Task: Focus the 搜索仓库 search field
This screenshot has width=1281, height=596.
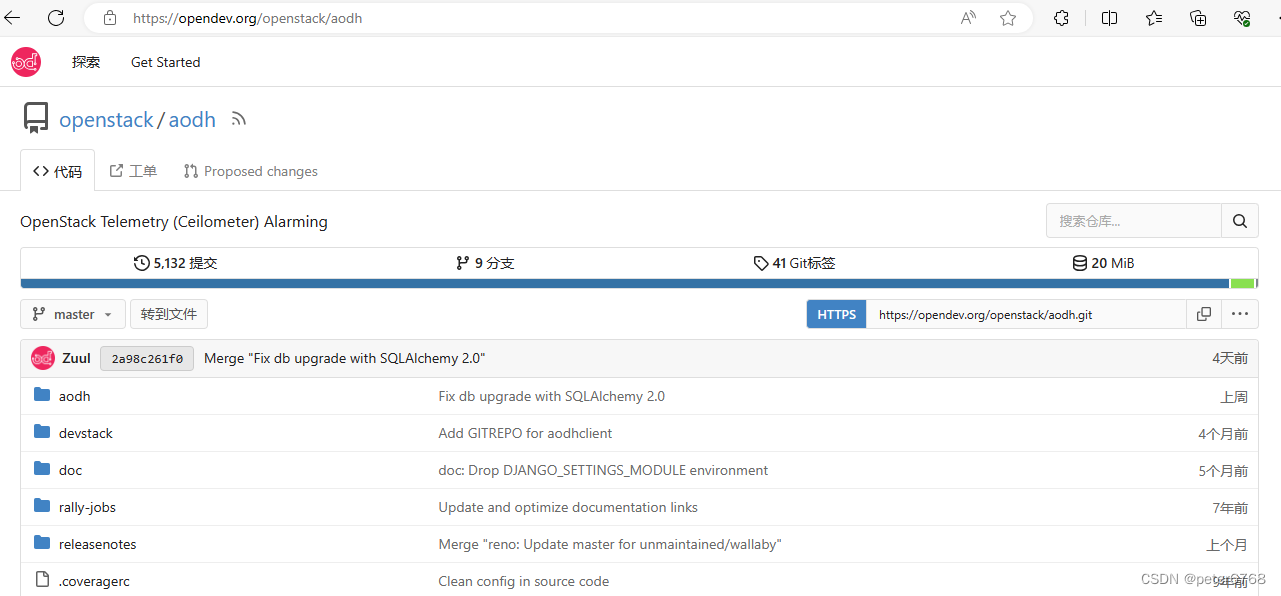Action: (x=1134, y=221)
